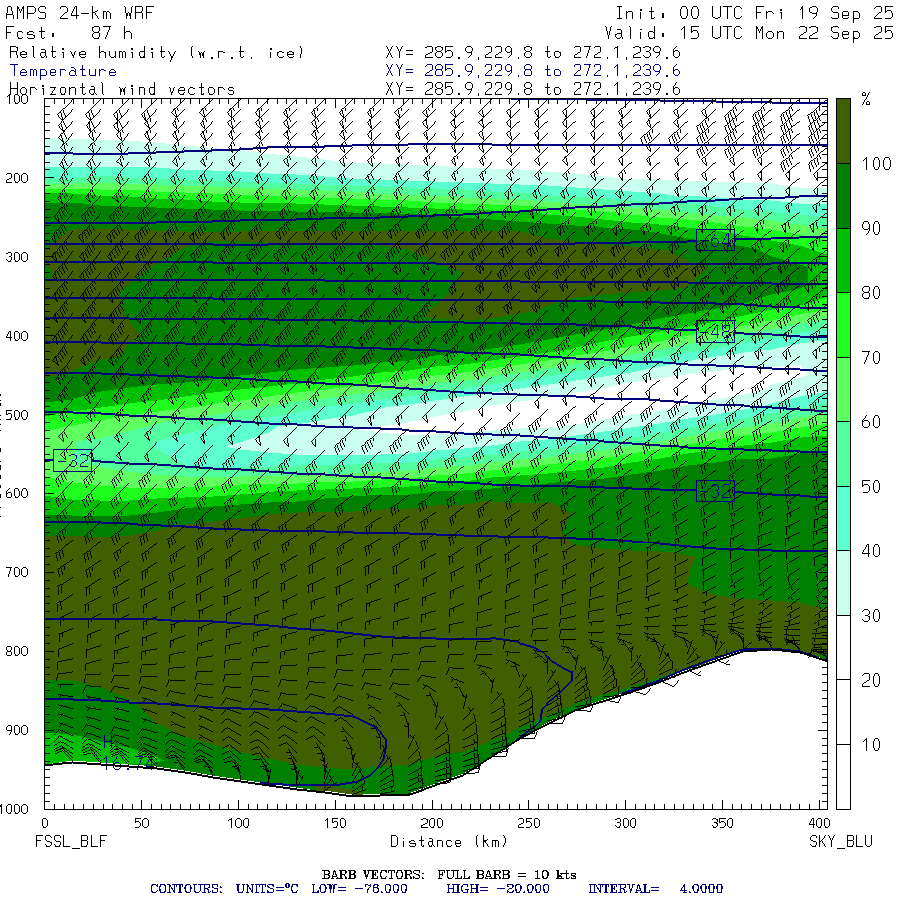This screenshot has height=900, width=900.
Task: Click the XY coordinates beside Relative humidity
Action: (x=533, y=53)
